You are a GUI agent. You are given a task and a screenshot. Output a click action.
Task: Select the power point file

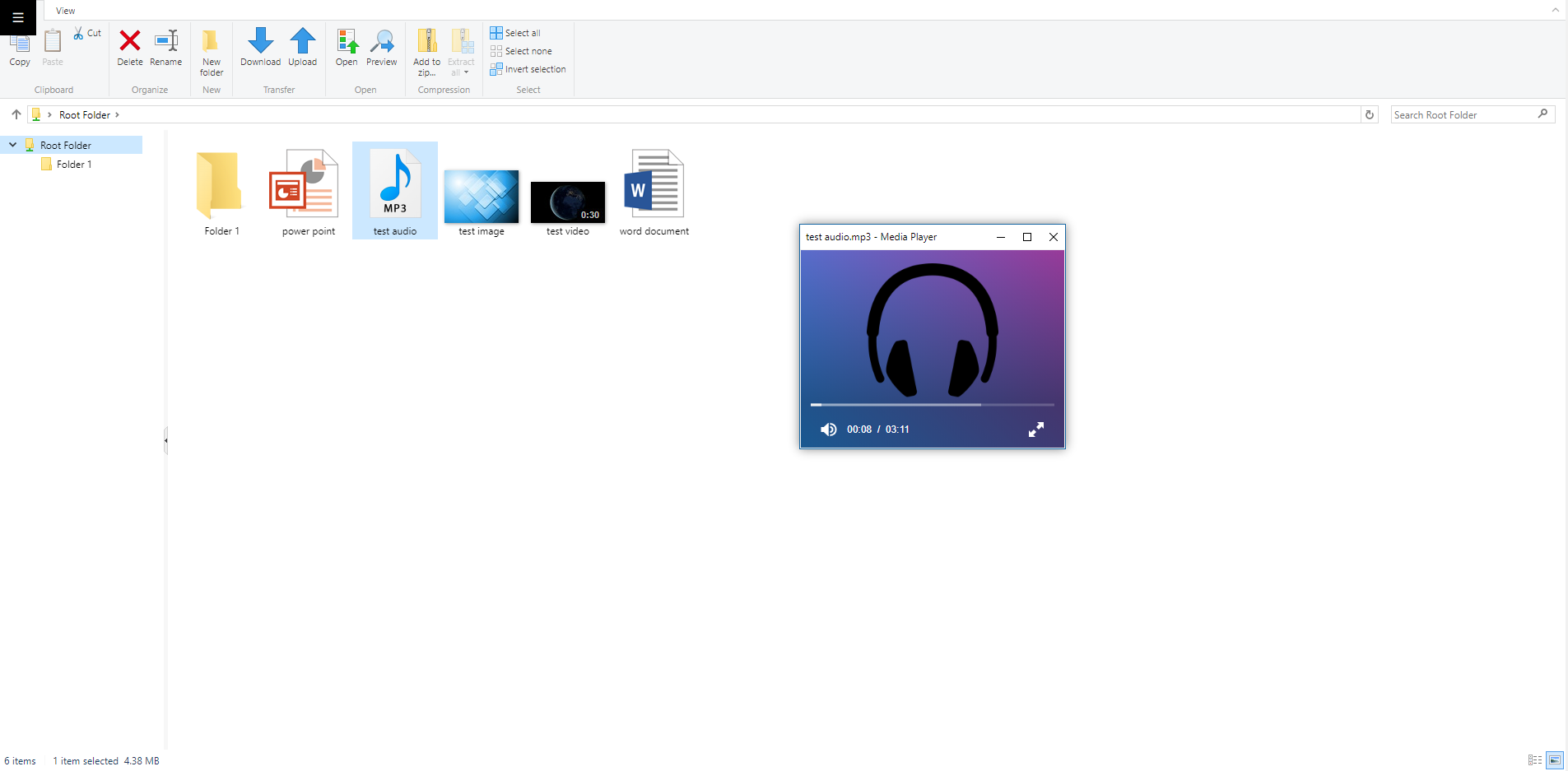(x=309, y=193)
